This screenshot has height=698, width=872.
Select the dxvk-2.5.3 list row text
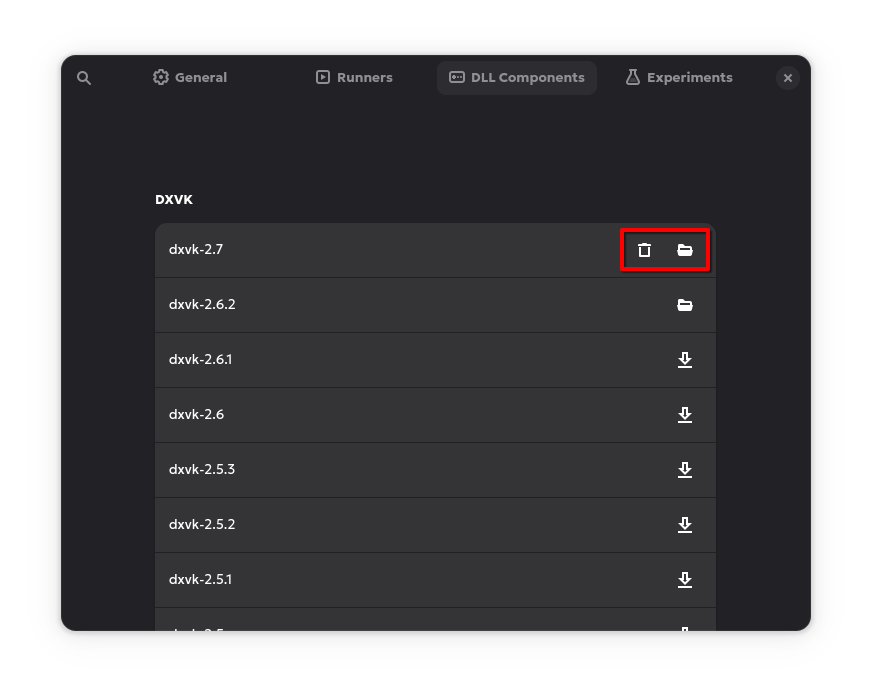click(202, 470)
